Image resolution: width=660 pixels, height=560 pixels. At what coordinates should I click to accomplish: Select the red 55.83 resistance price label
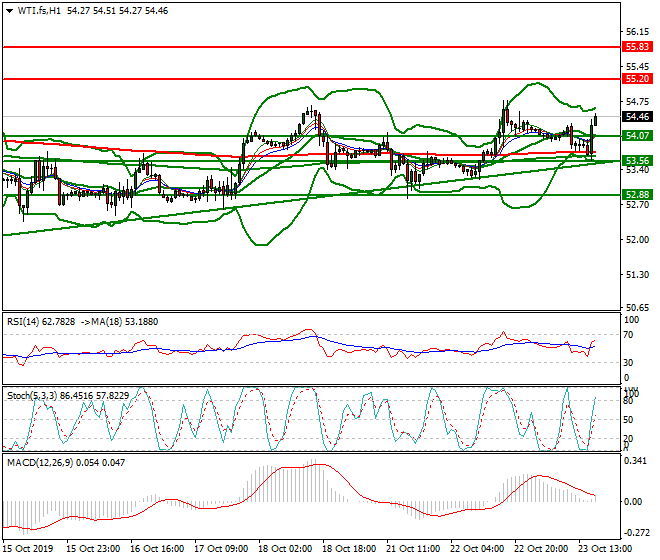coord(637,47)
